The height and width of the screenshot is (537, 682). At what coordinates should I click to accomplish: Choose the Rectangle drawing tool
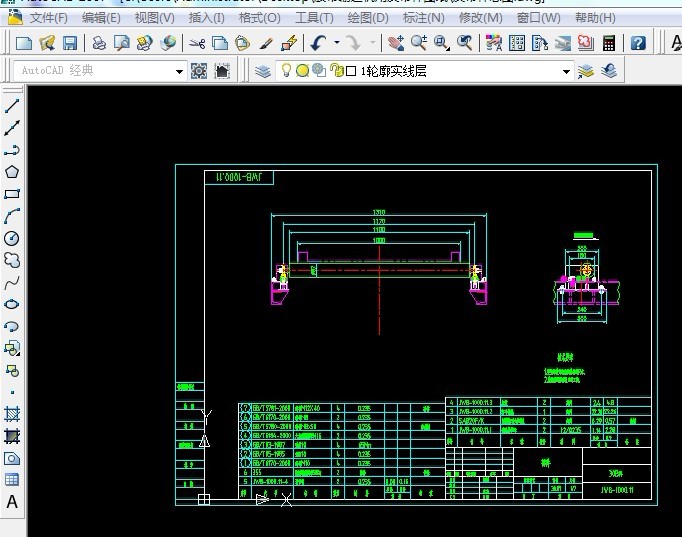(12, 194)
